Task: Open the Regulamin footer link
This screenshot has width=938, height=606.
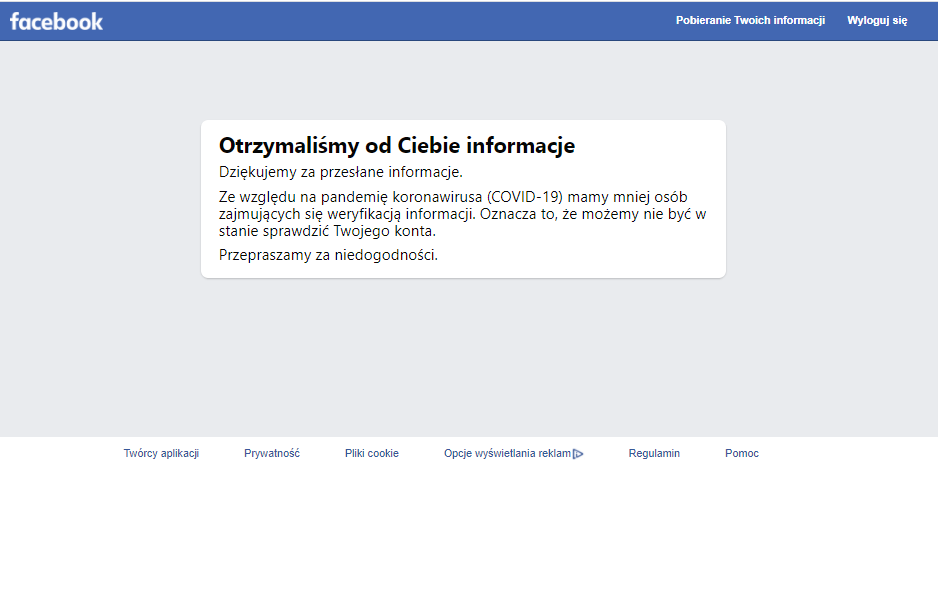Action: point(654,453)
